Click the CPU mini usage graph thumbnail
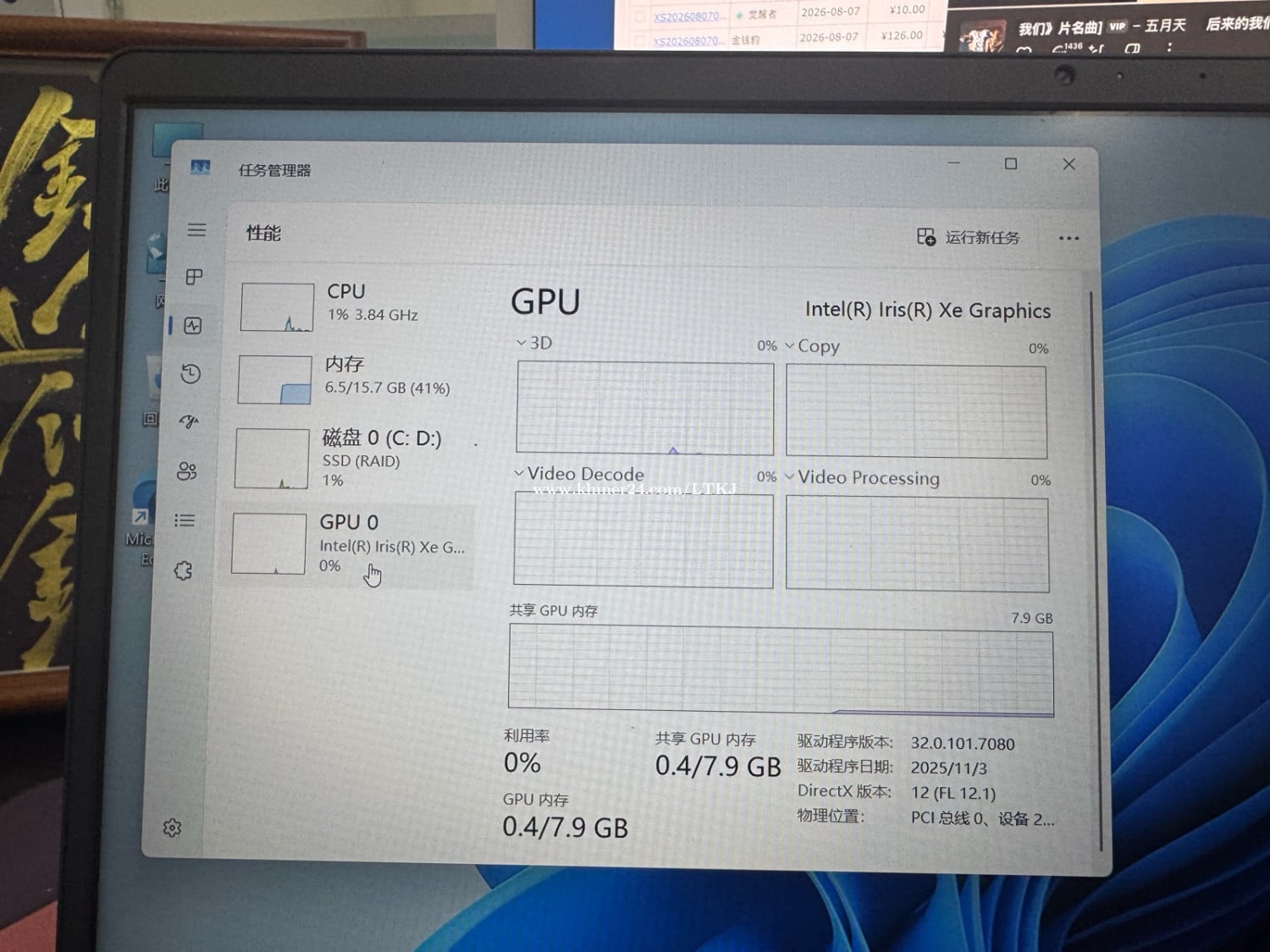This screenshot has width=1270, height=952. 277,306
